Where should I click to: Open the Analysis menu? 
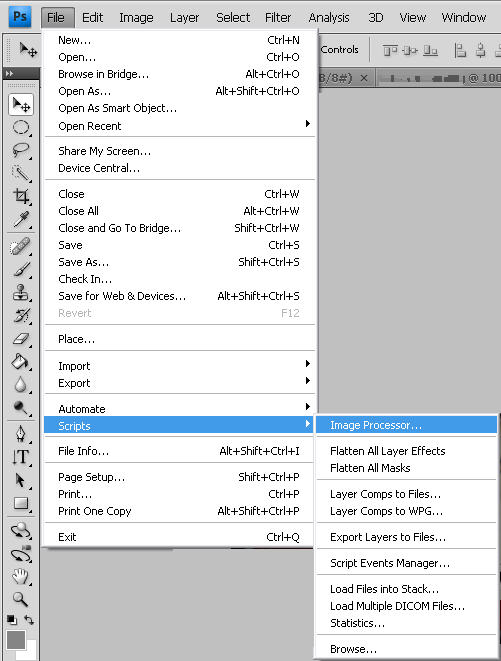click(329, 18)
